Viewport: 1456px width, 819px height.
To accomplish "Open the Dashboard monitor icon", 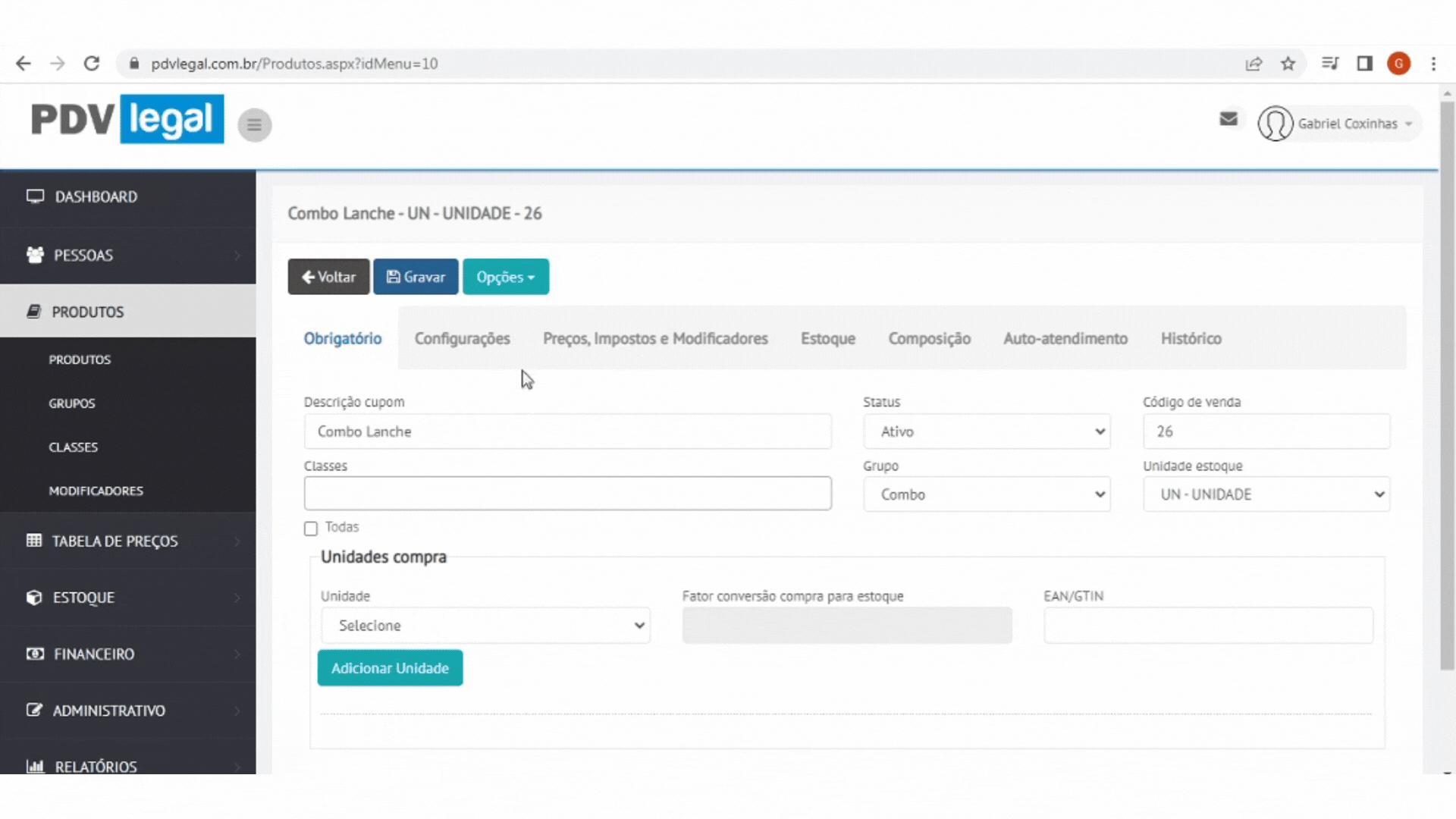I will pos(35,196).
